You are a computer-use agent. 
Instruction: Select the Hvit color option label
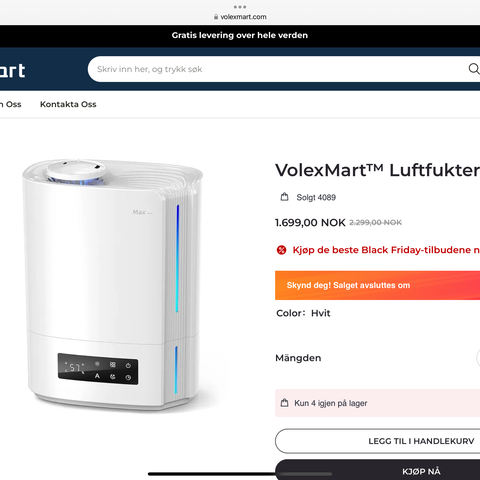(320, 313)
